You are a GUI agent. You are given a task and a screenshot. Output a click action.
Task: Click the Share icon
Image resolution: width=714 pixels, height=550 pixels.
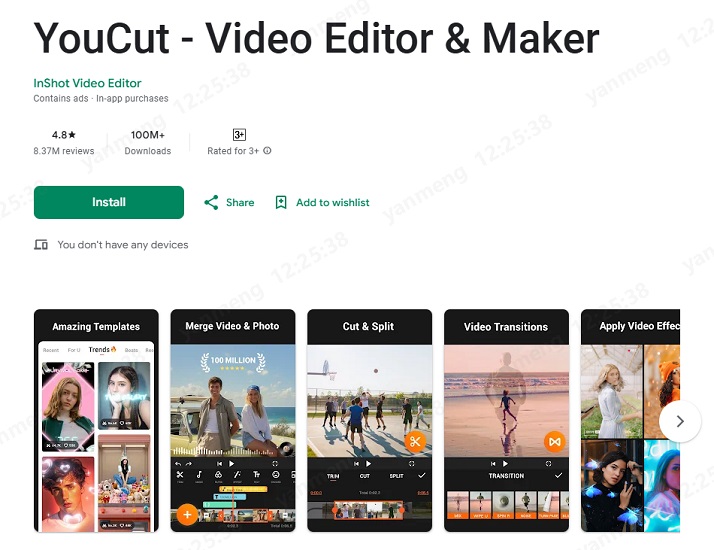point(211,203)
